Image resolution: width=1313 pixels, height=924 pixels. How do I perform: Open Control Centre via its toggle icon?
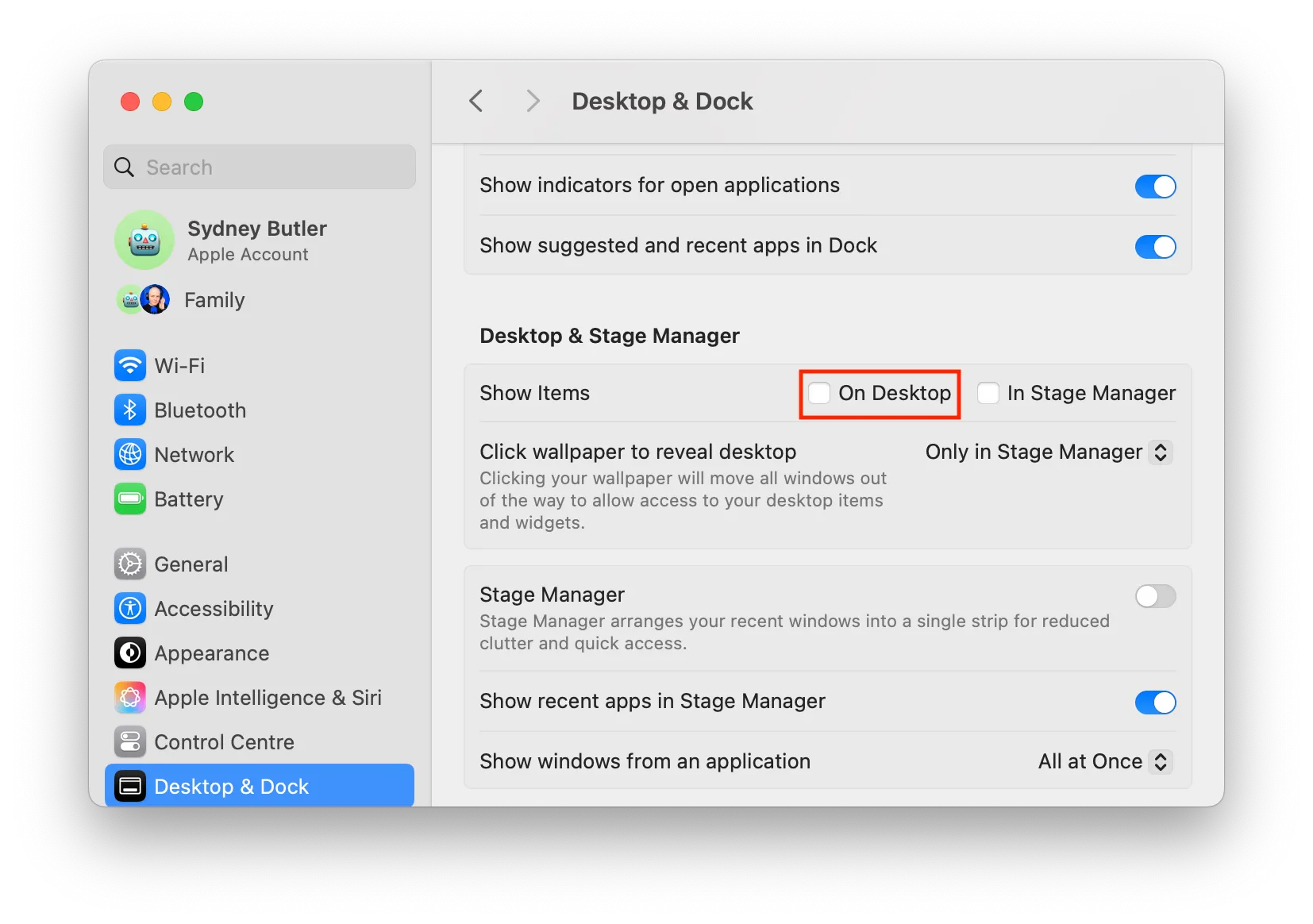(130, 742)
